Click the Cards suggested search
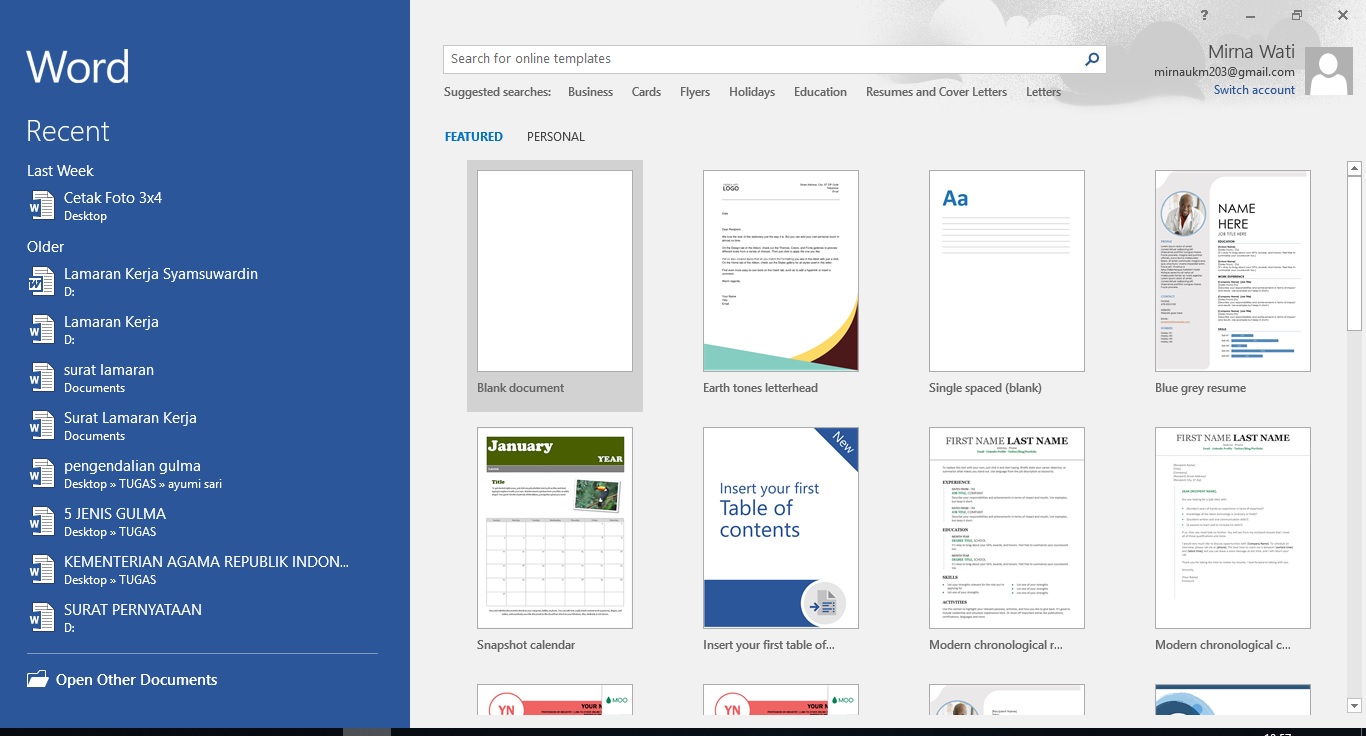This screenshot has width=1366, height=736. pos(646,92)
